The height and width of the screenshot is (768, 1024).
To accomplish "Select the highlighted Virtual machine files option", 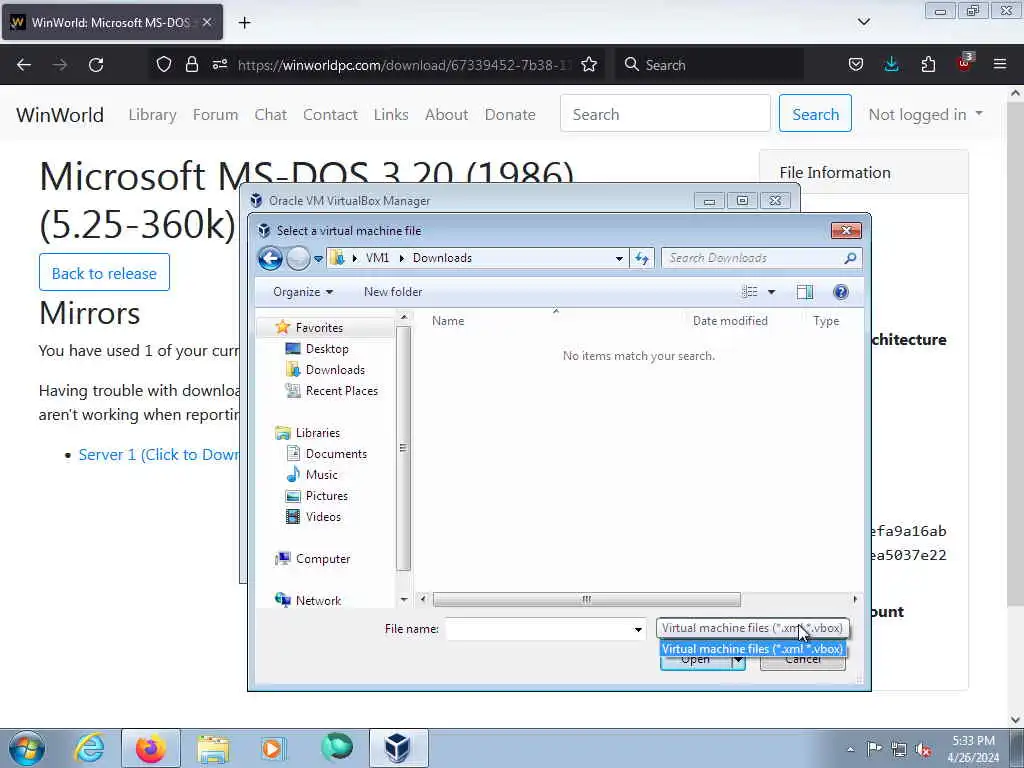I will coord(752,649).
